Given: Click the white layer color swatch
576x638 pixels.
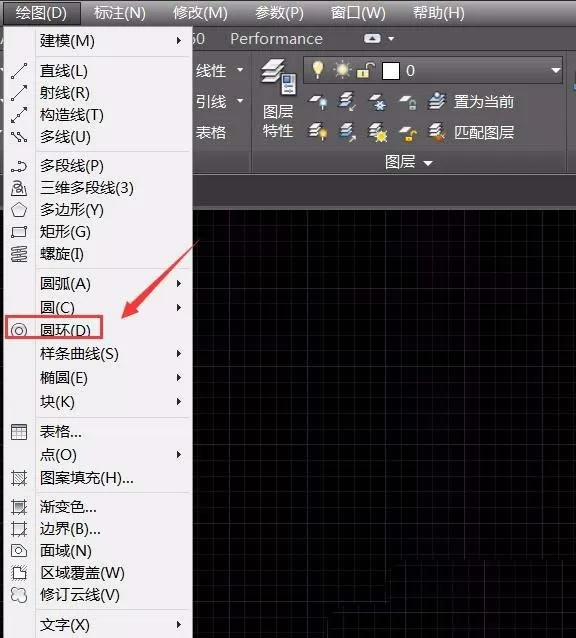Looking at the screenshot, I should click(x=391, y=71).
